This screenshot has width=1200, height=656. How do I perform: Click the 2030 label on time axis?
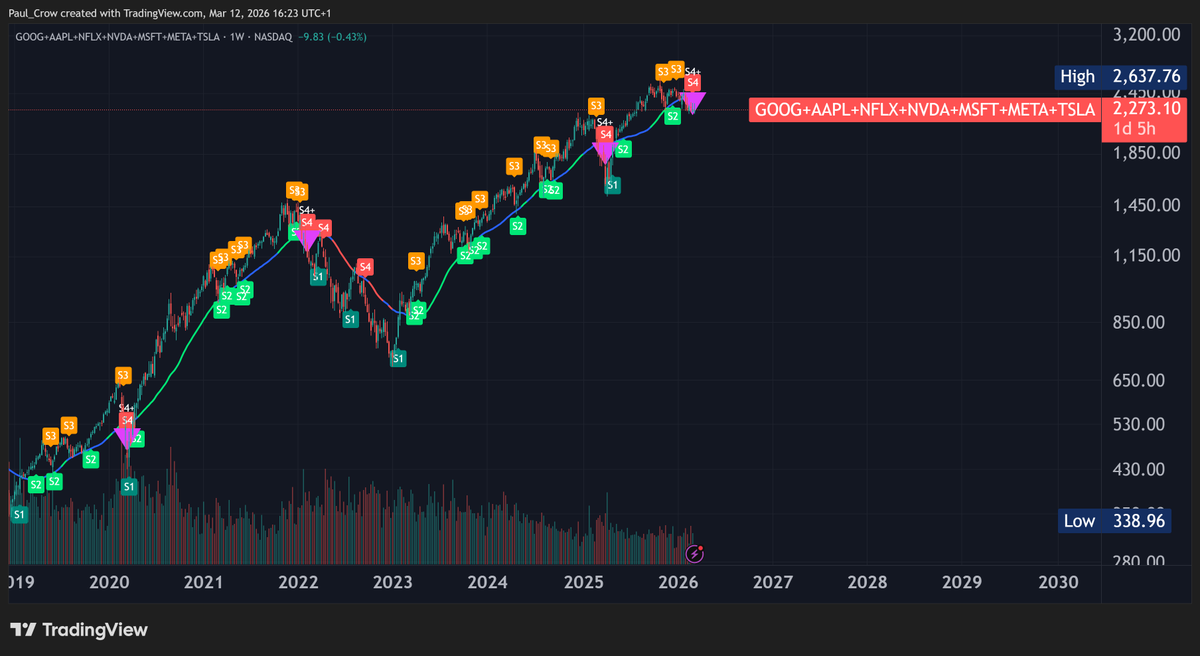click(x=1059, y=582)
